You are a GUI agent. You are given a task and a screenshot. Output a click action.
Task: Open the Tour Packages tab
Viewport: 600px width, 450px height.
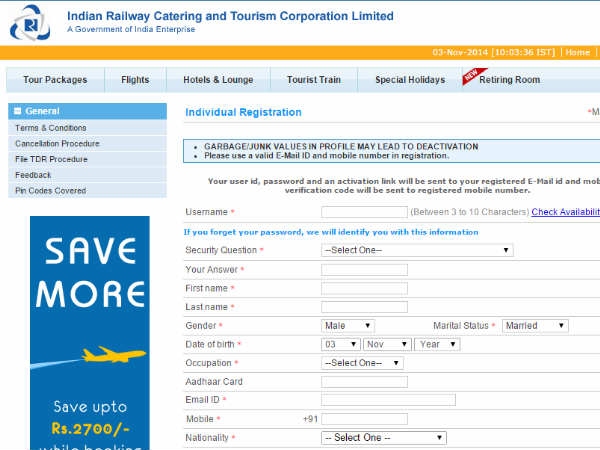pyautogui.click(x=55, y=80)
